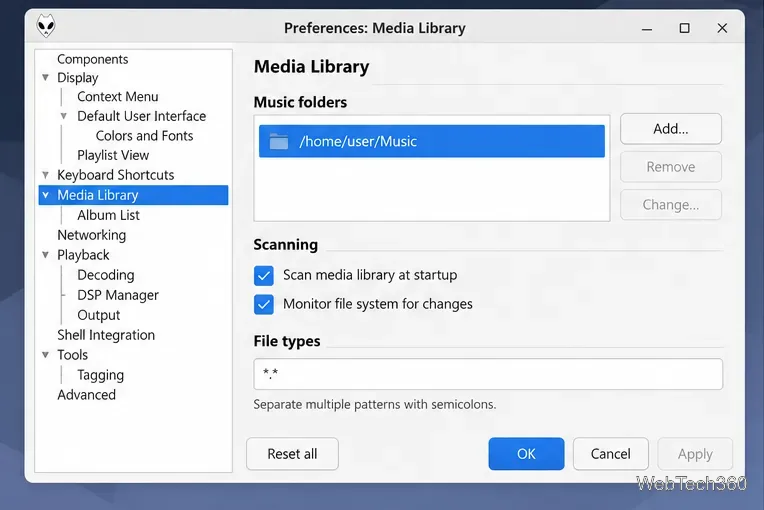Select Tagging under Tools

click(100, 375)
